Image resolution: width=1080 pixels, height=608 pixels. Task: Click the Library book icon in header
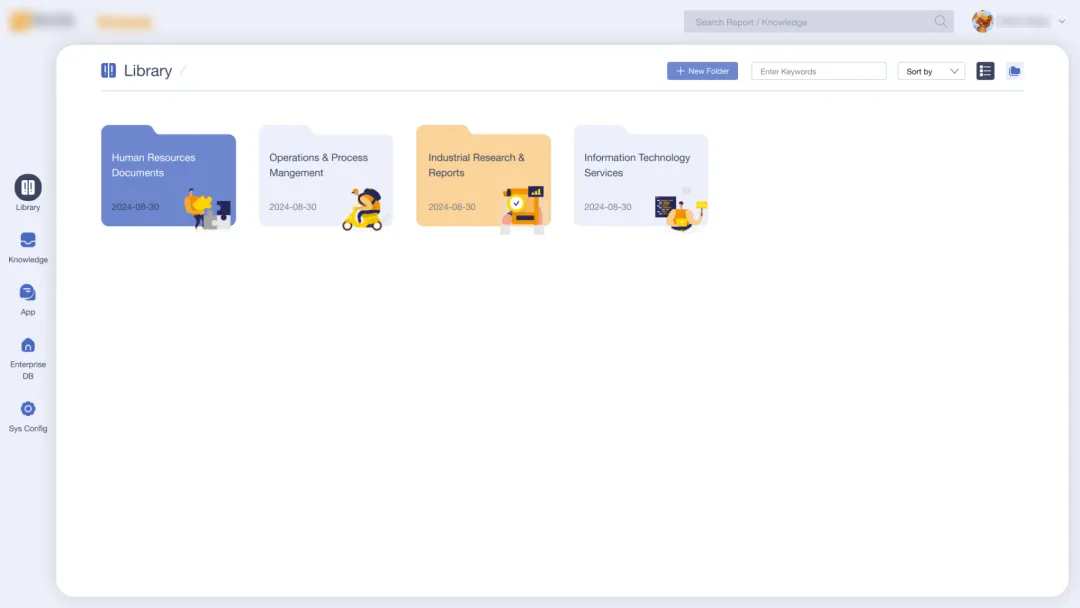109,71
